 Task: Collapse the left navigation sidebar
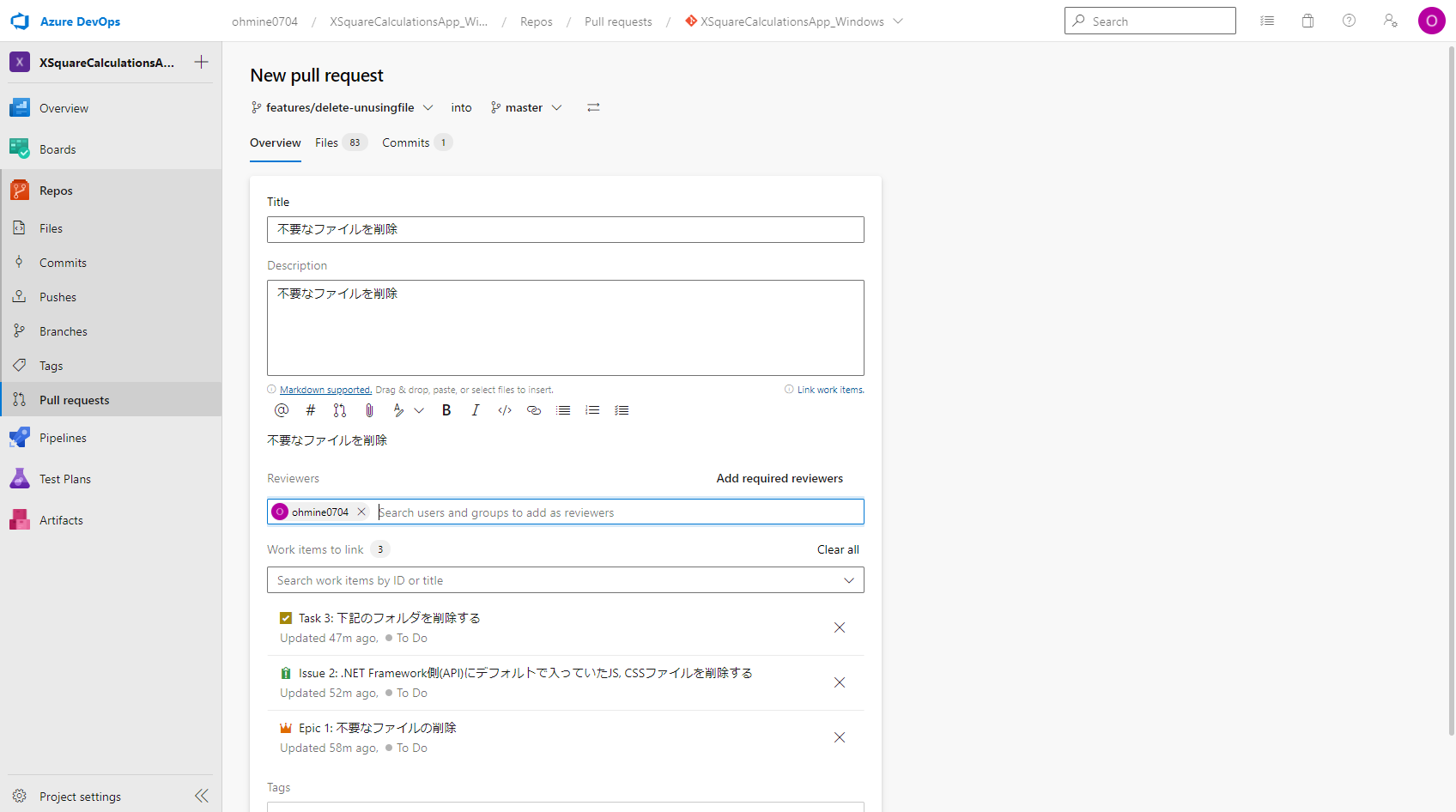coord(202,796)
